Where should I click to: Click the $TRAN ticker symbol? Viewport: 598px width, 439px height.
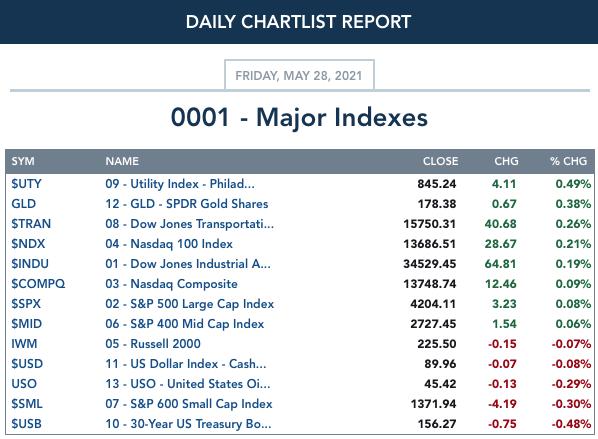31,224
